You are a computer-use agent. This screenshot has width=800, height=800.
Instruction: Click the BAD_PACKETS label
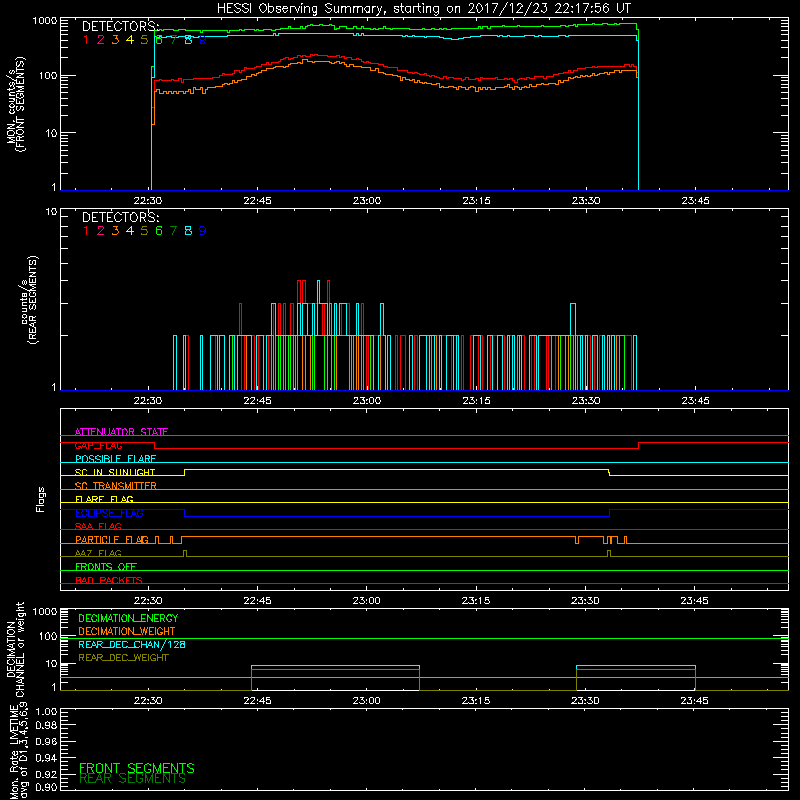pyautogui.click(x=109, y=580)
